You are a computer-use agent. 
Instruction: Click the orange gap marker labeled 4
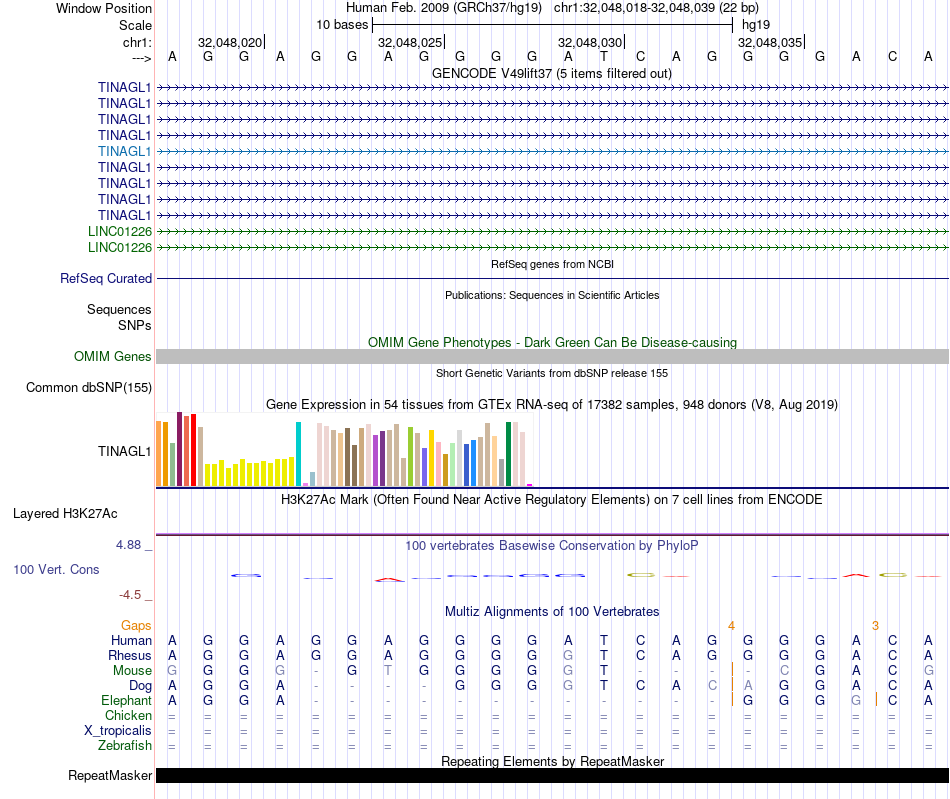[x=732, y=625]
